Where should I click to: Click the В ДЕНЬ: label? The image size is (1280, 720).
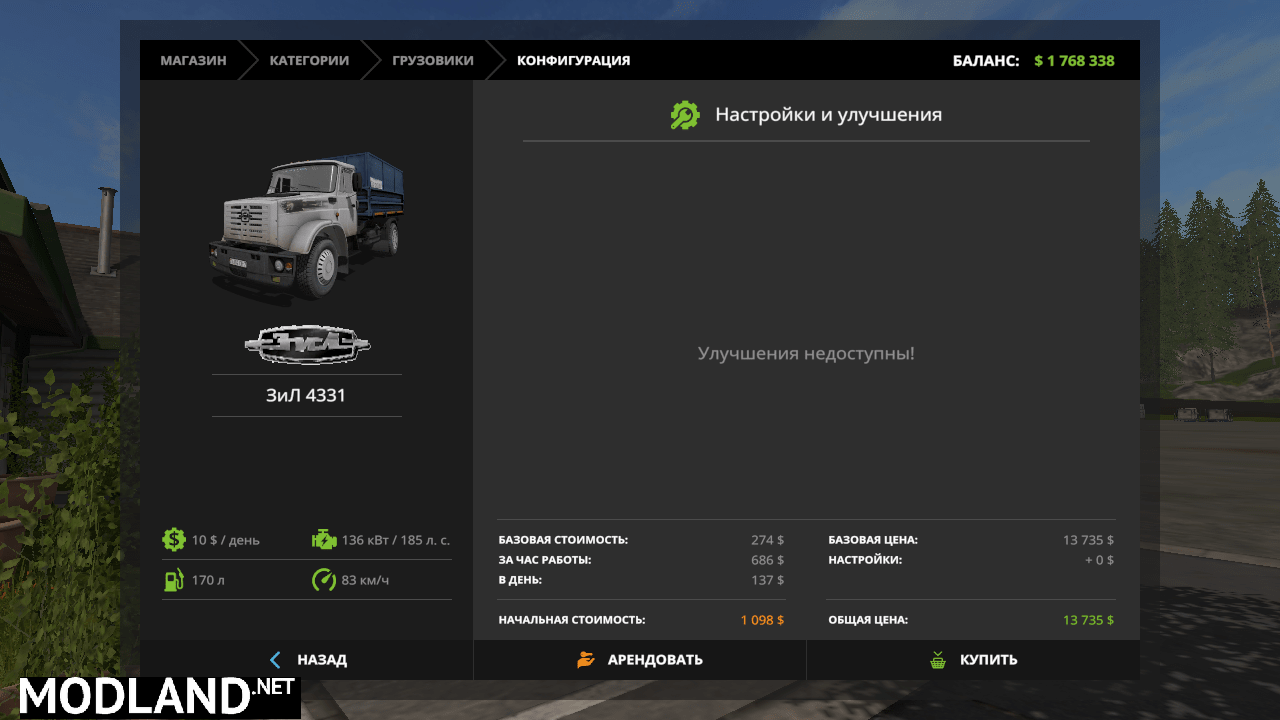click(x=520, y=580)
